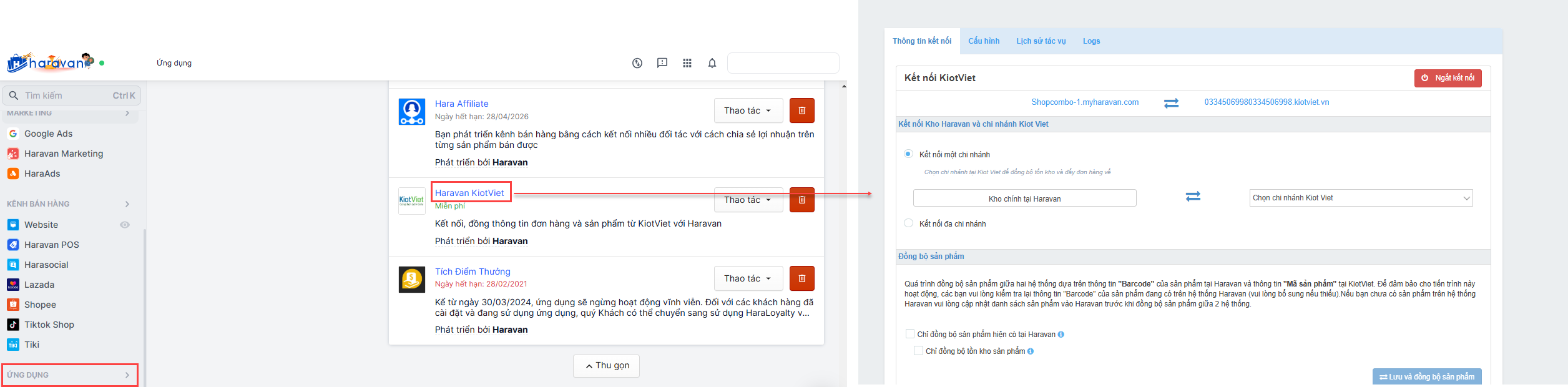Screen dimensions: 1568x387
Task: Click info icon beside 'Chỉ đồng bộ tồn kho'
Action: click(x=1031, y=351)
